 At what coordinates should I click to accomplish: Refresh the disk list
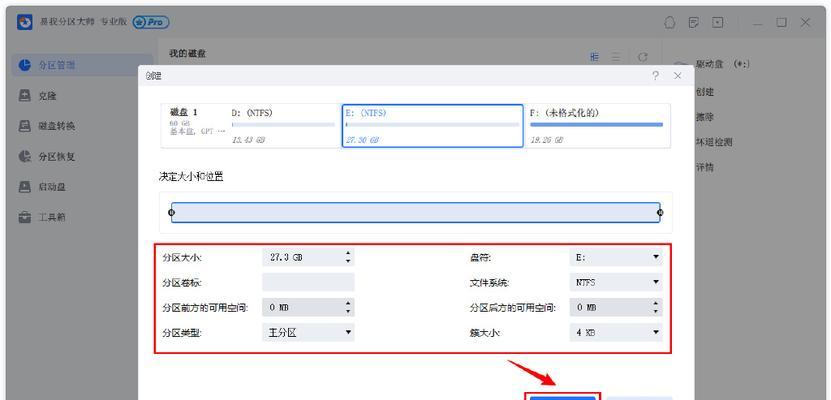(642, 57)
